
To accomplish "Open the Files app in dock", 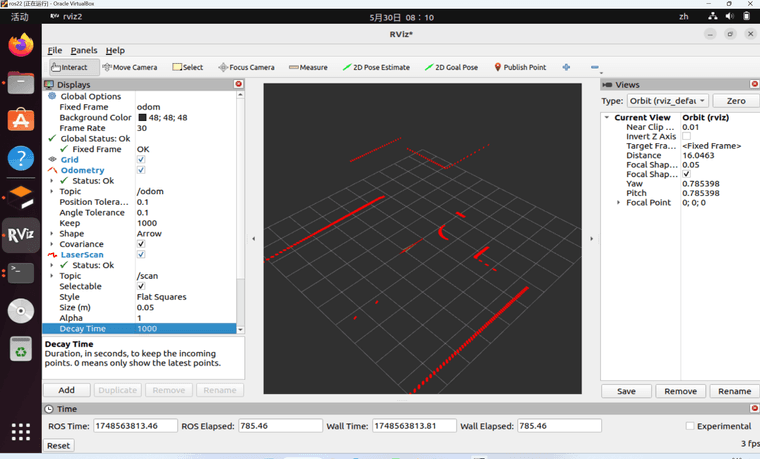I will pos(21,83).
